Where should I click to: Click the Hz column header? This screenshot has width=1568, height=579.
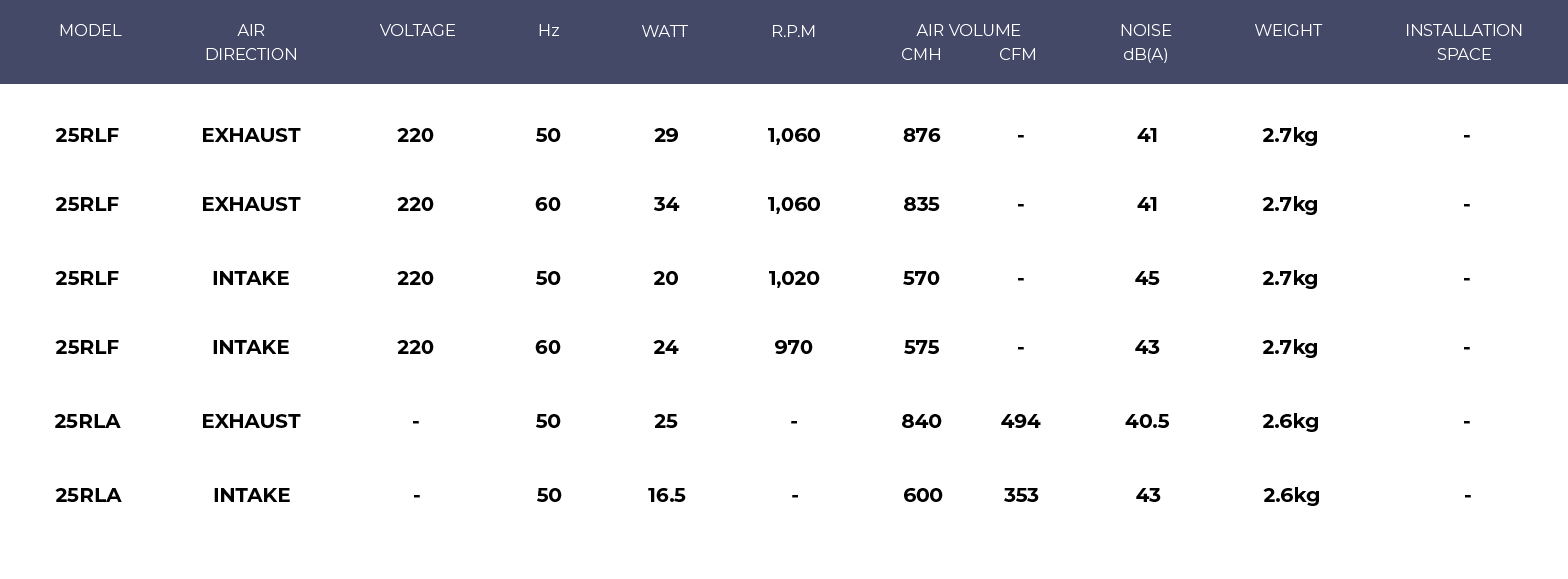[x=548, y=31]
